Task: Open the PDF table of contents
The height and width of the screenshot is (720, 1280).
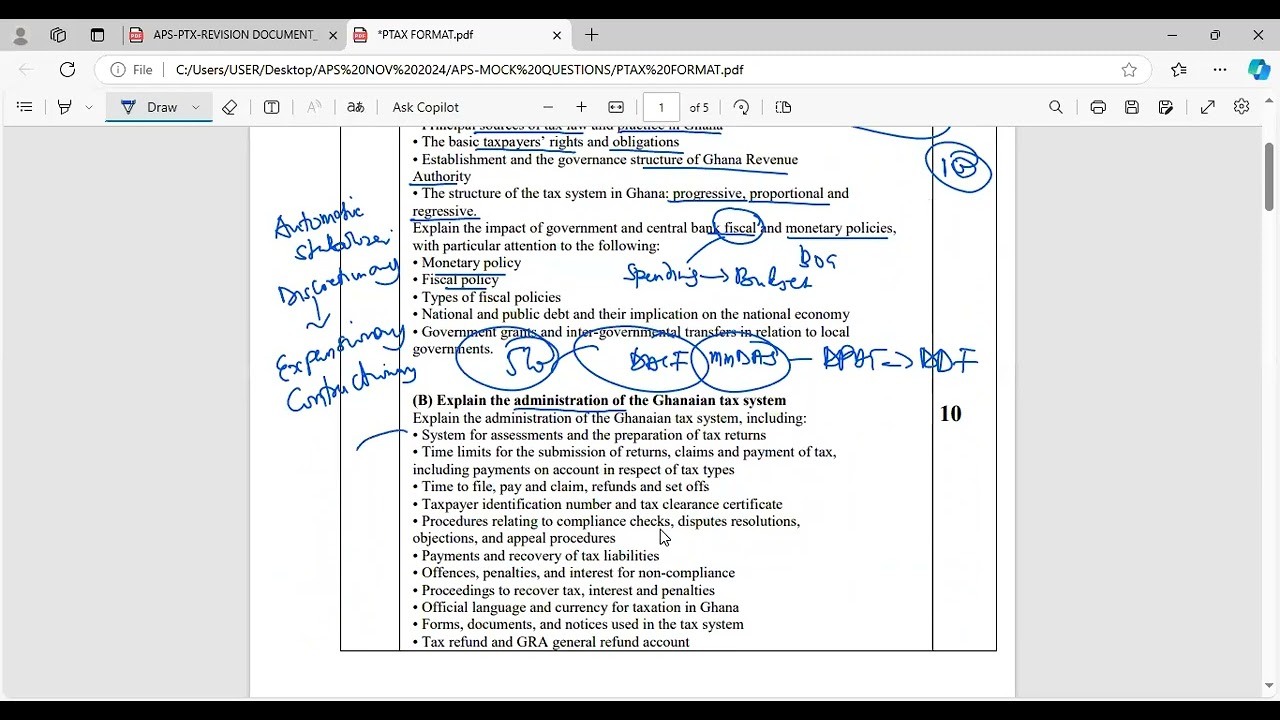Action: point(25,107)
